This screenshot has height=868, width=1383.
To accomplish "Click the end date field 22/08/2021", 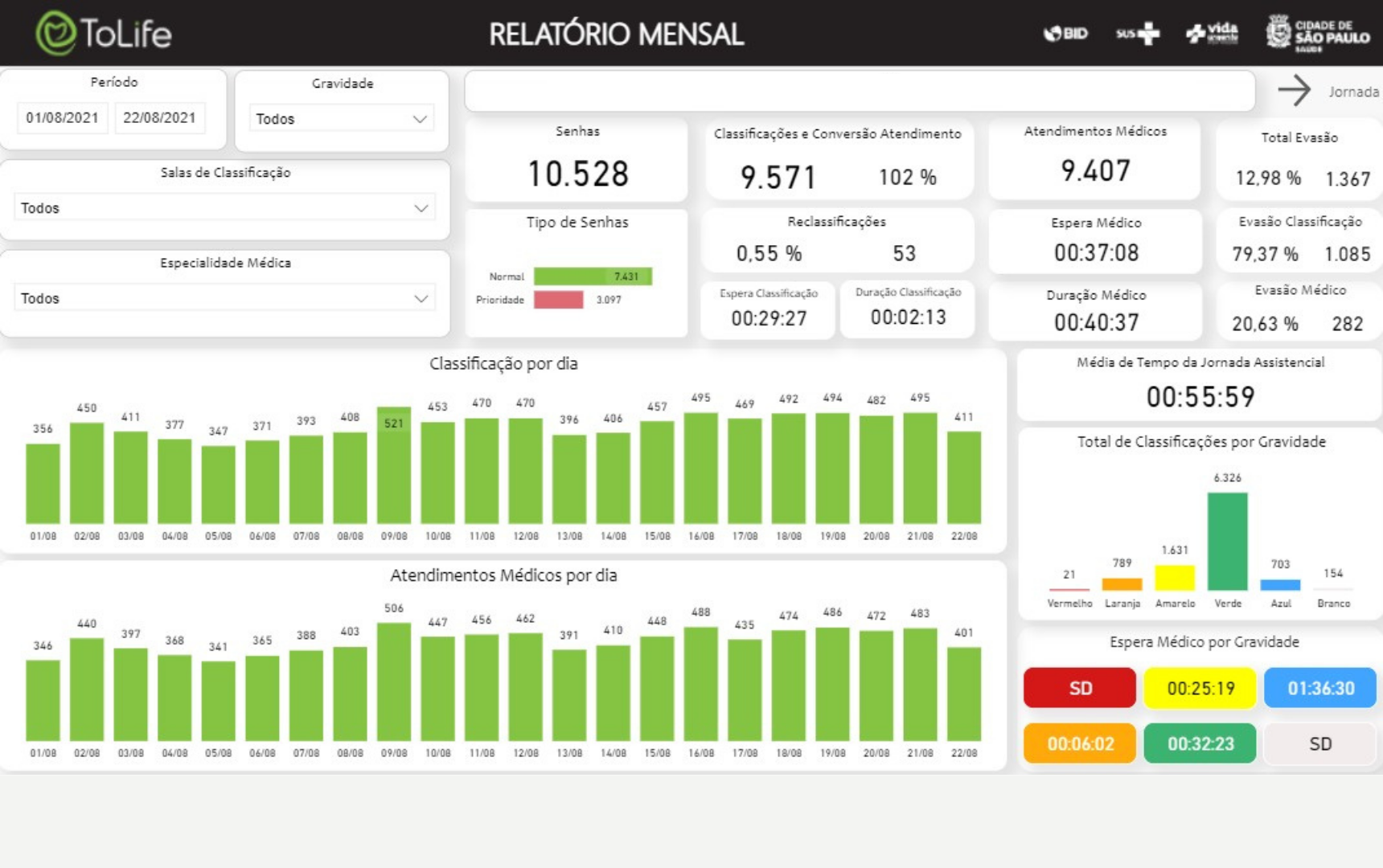I will coord(159,117).
